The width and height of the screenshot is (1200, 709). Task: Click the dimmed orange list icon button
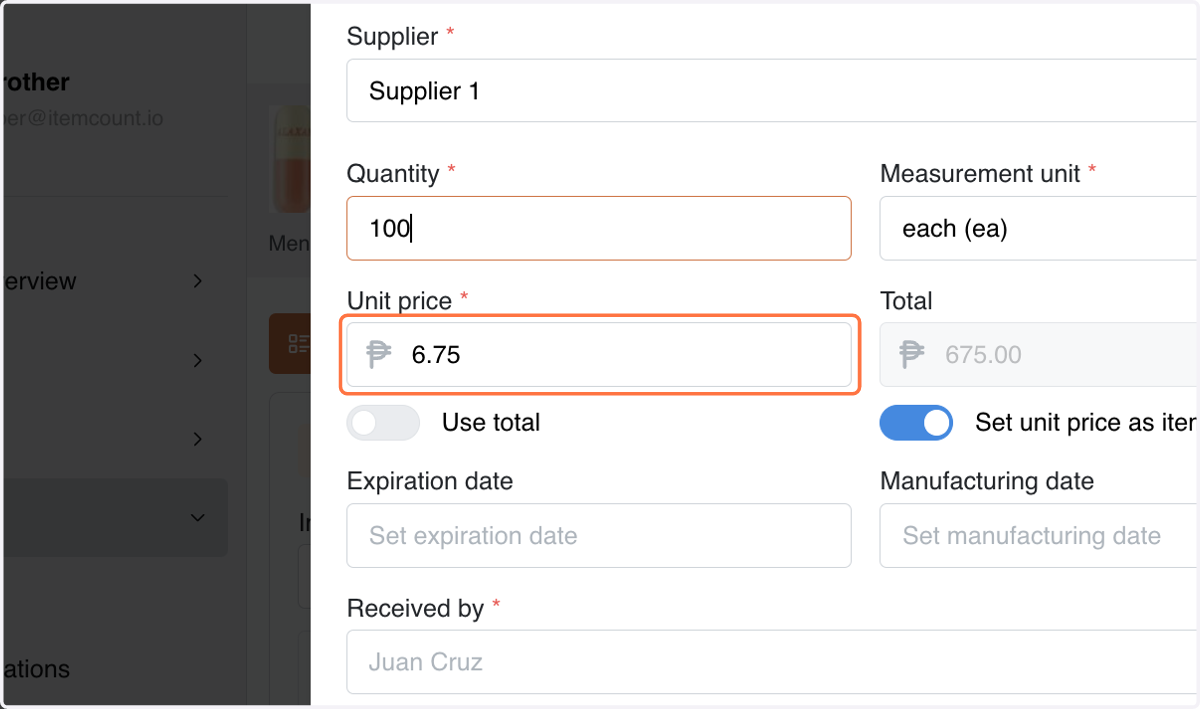point(291,344)
